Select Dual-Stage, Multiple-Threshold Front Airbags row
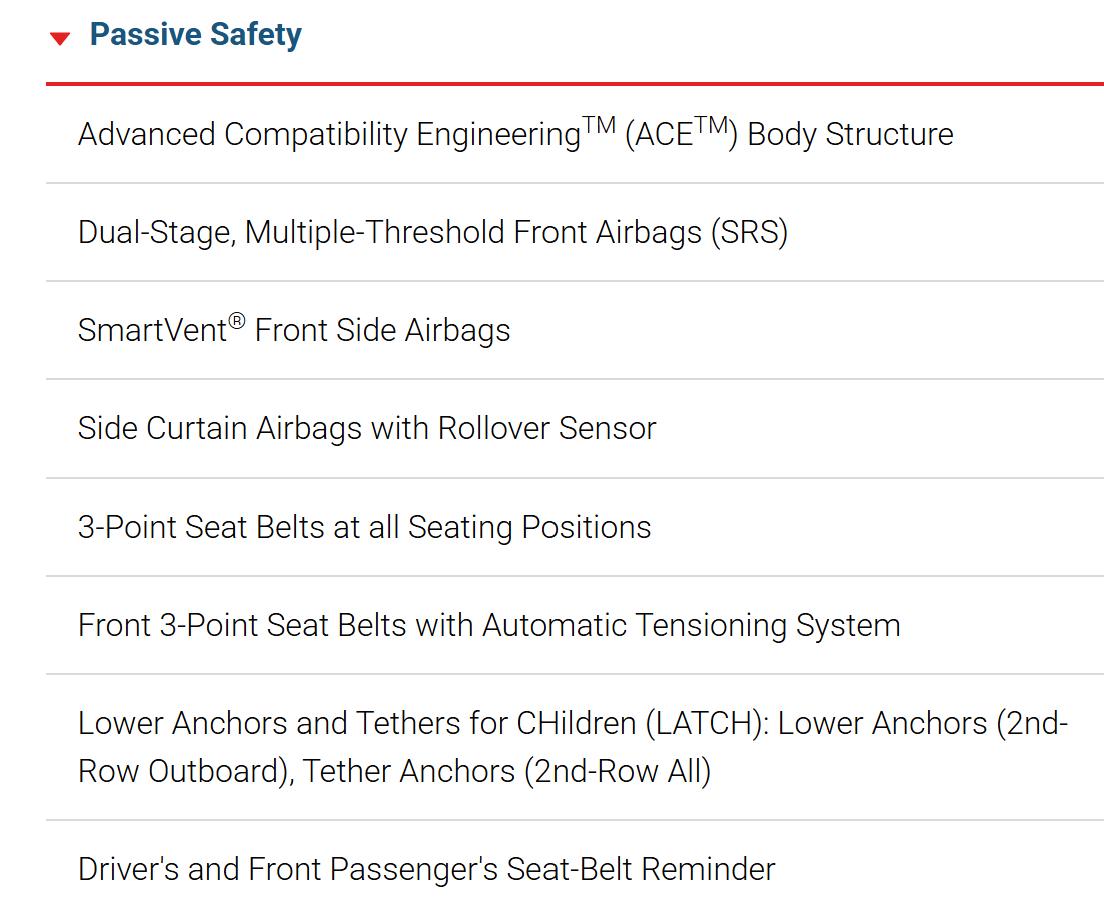The height and width of the screenshot is (916, 1104). (x=575, y=232)
